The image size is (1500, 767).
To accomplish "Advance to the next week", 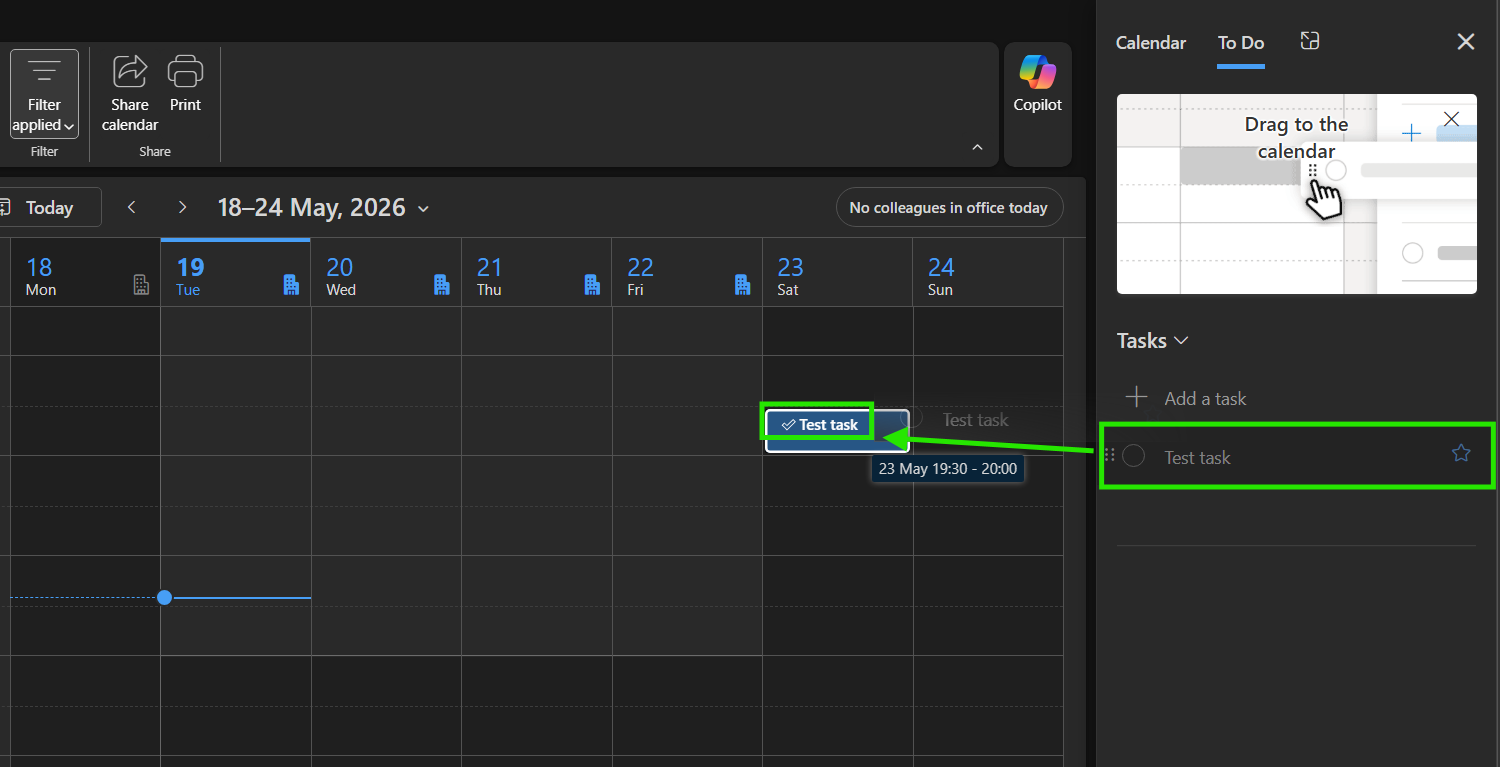I will click(x=182, y=207).
